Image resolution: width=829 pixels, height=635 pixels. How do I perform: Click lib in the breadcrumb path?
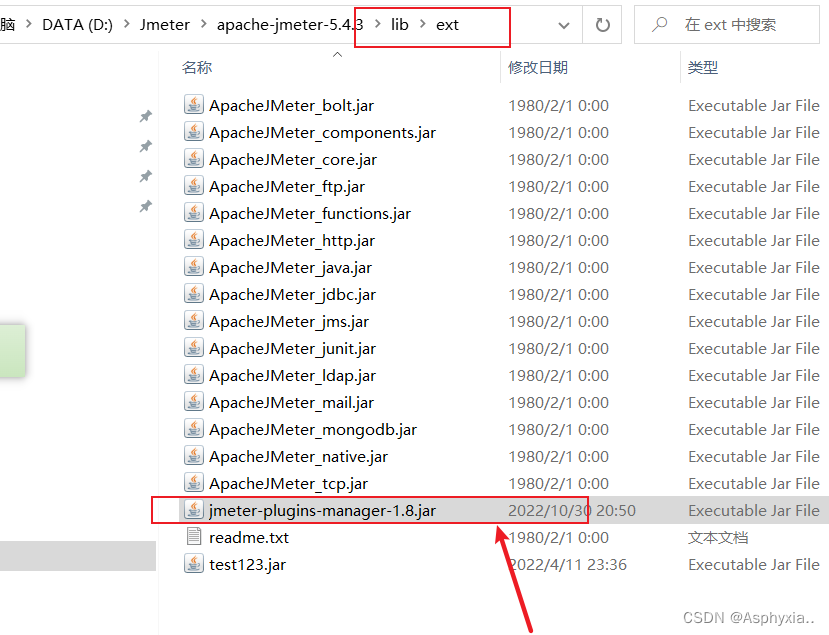click(400, 24)
